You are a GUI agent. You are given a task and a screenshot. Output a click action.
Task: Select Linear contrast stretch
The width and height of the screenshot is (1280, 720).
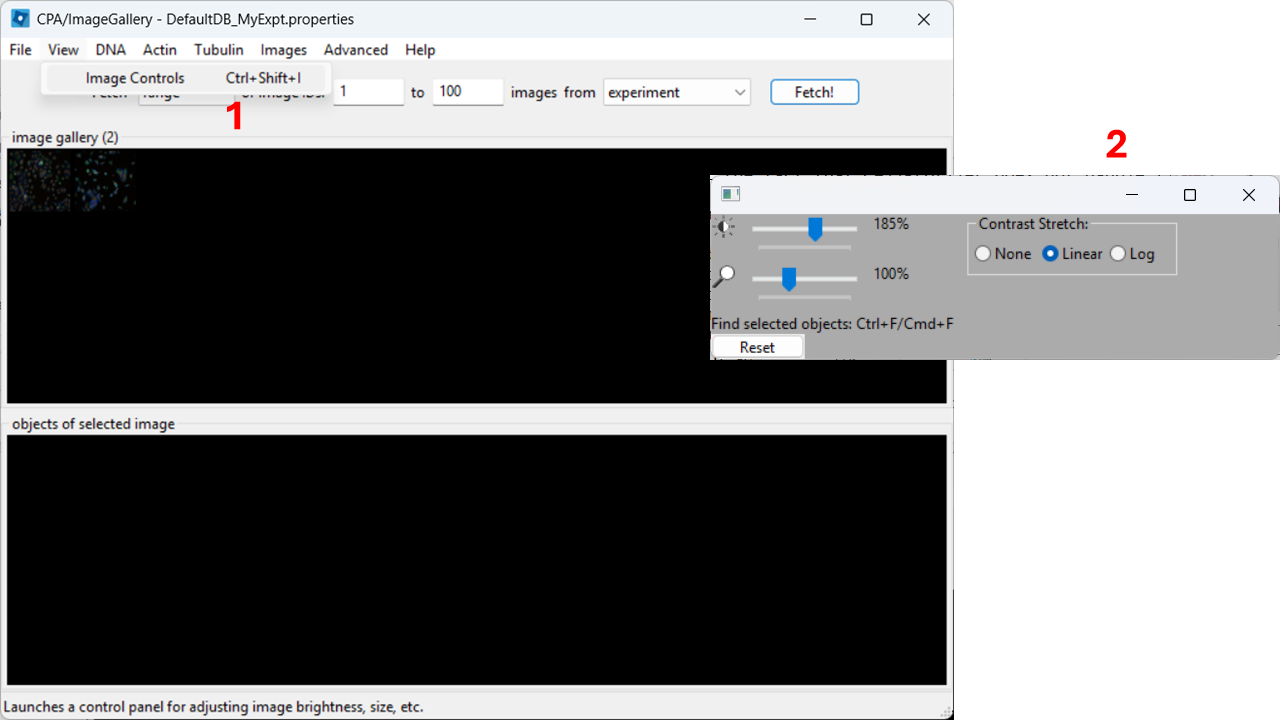(1049, 253)
